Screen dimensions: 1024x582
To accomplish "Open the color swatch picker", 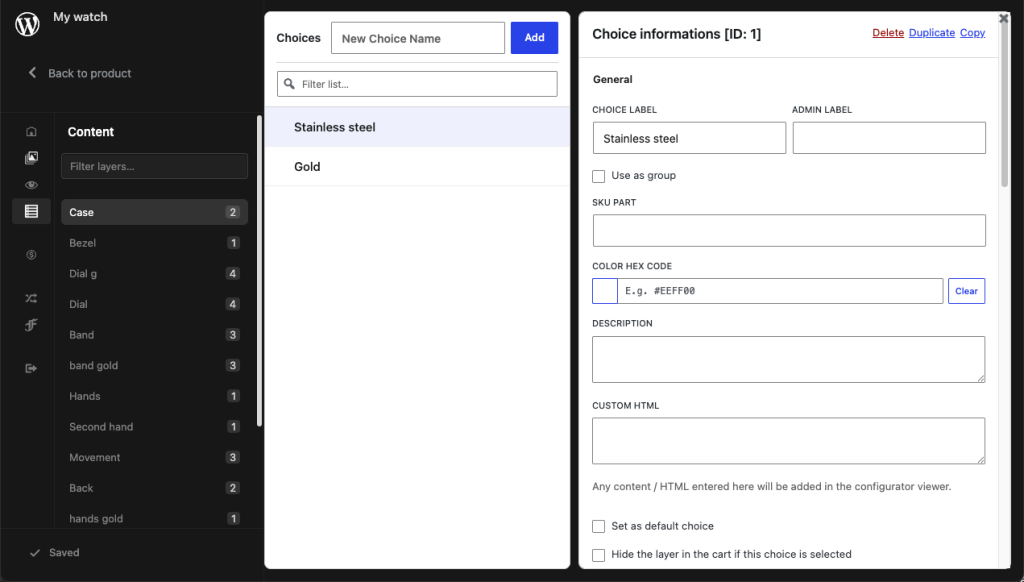I will coord(605,291).
